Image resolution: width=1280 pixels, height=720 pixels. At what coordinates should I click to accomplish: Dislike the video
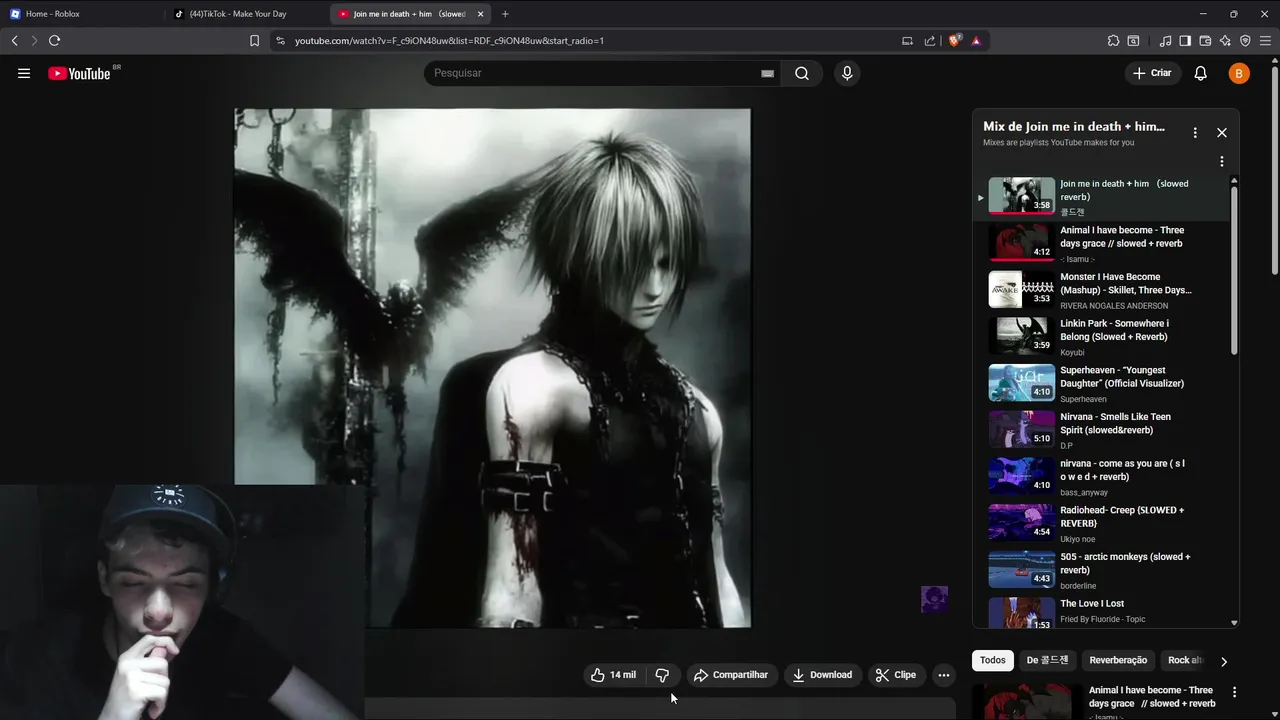662,675
